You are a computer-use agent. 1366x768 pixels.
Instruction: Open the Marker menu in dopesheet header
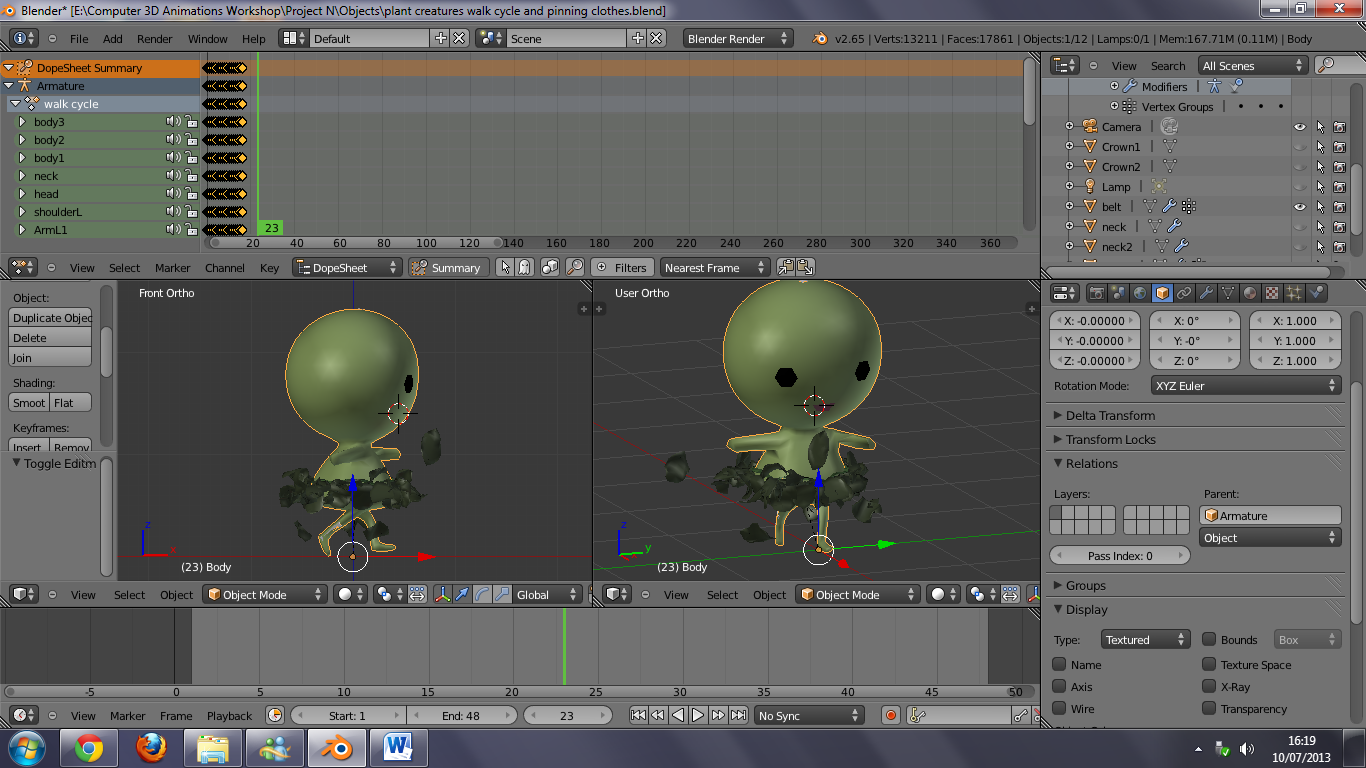[x=173, y=268]
